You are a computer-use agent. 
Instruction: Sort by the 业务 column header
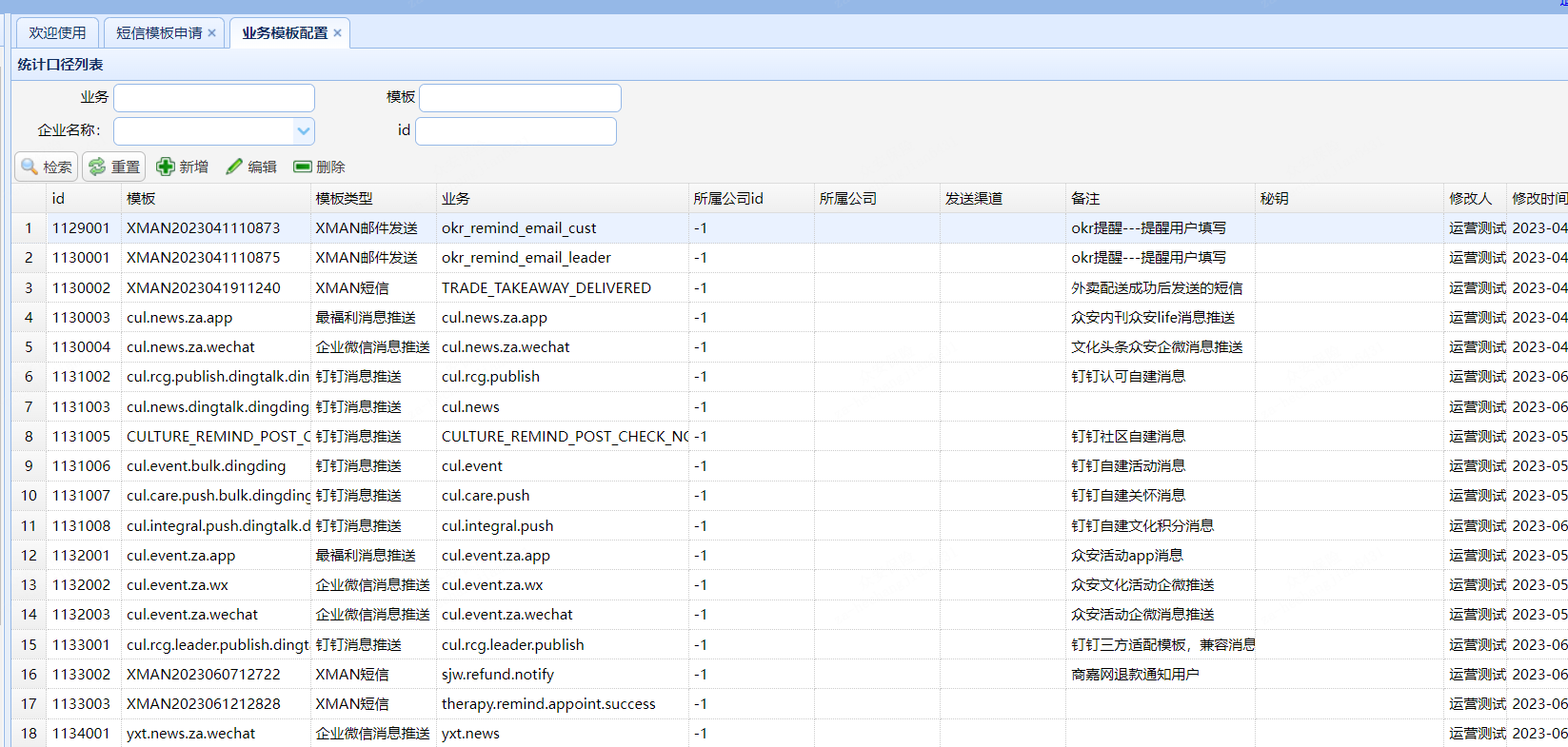point(563,198)
